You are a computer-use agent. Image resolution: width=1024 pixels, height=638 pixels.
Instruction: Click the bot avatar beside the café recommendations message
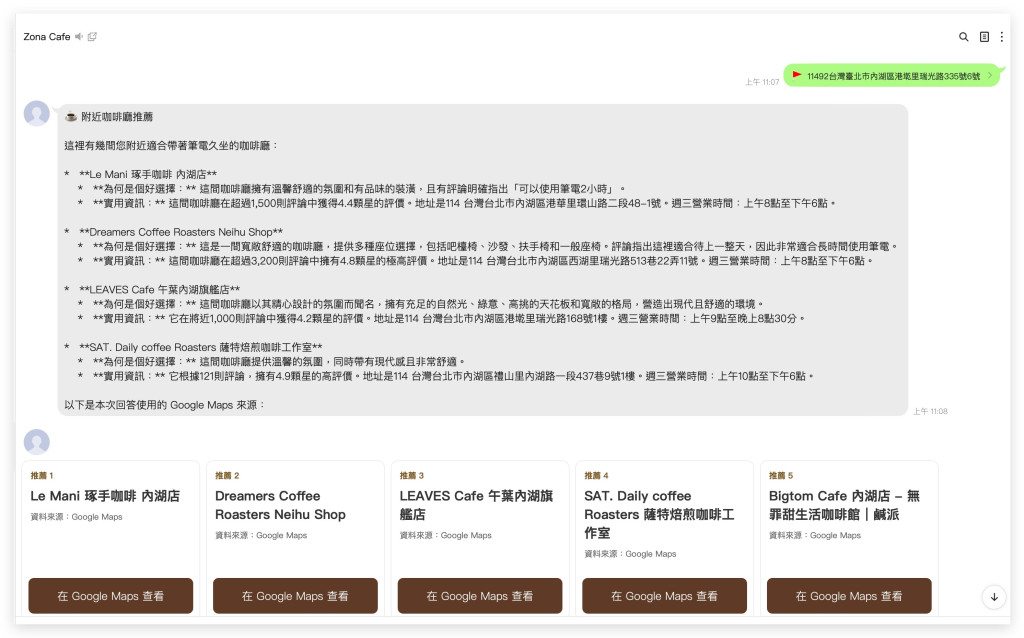(x=37, y=114)
